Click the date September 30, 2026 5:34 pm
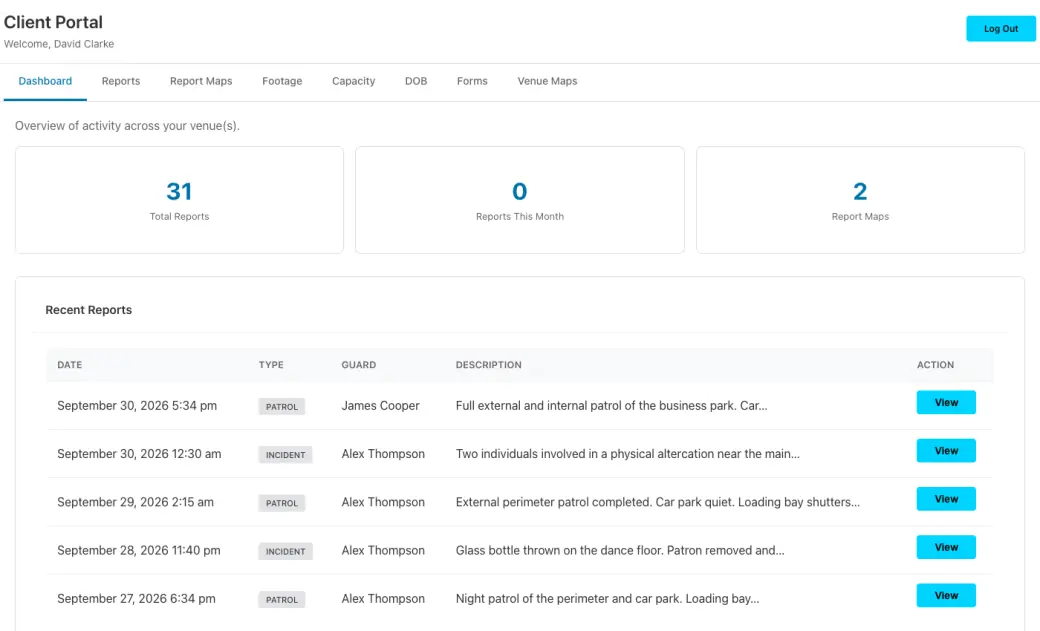This screenshot has height=631, width=1040. [x=137, y=405]
